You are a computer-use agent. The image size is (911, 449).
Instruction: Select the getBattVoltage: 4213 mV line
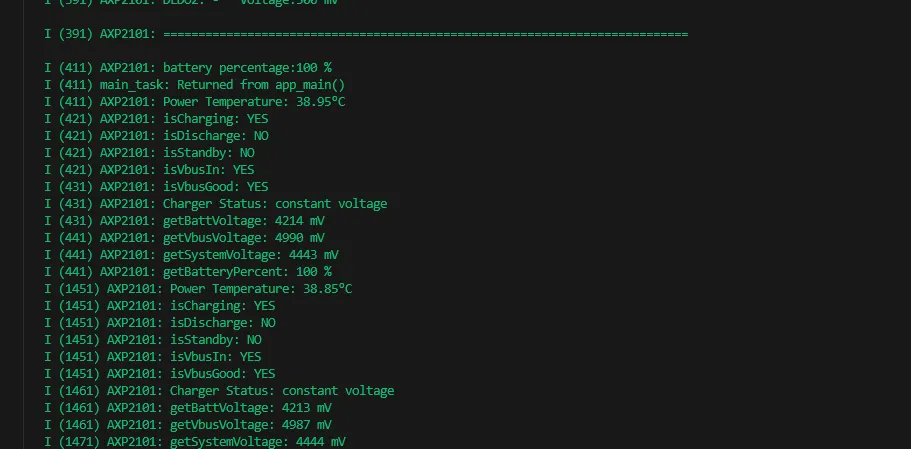click(188, 408)
